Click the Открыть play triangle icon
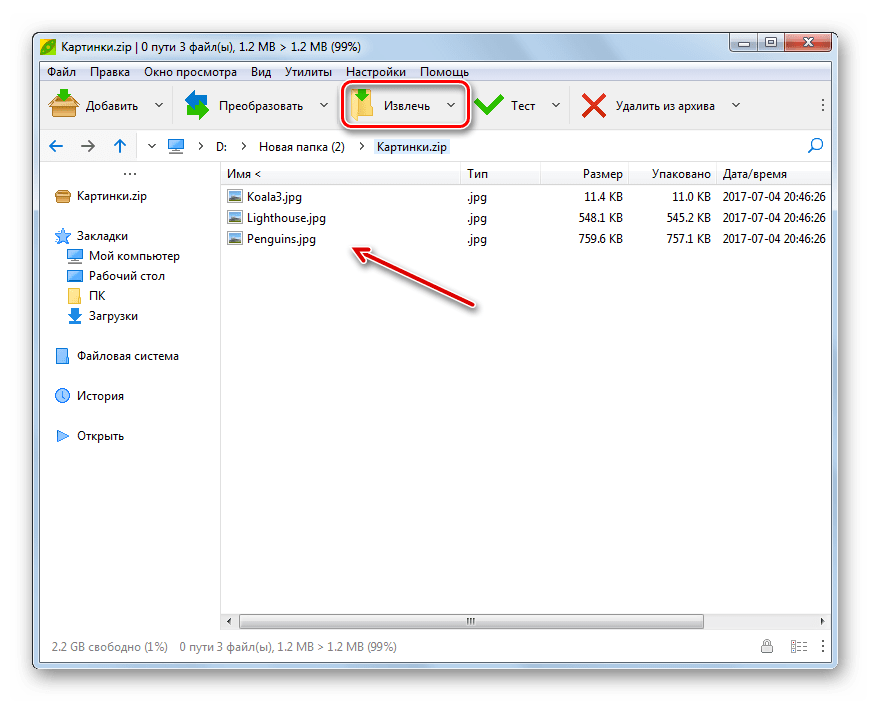Viewport: 871px width, 702px height. tap(63, 436)
